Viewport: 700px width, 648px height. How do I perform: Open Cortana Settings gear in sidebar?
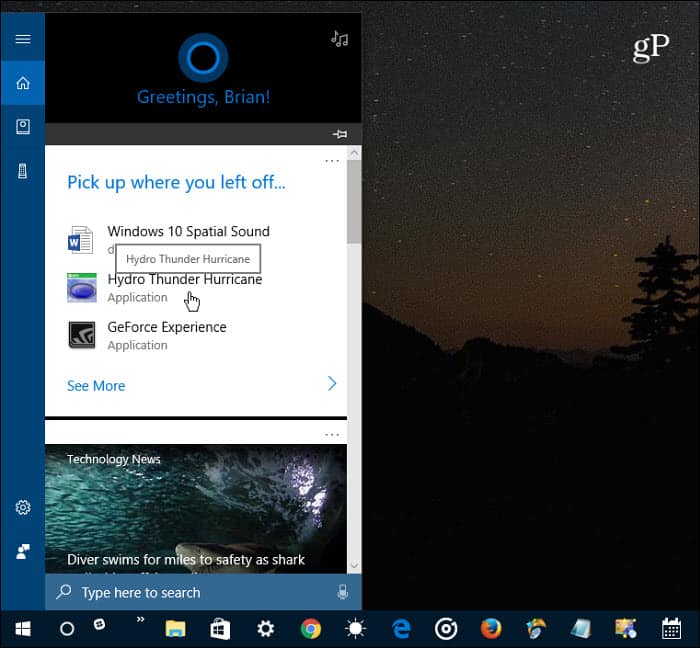23,507
